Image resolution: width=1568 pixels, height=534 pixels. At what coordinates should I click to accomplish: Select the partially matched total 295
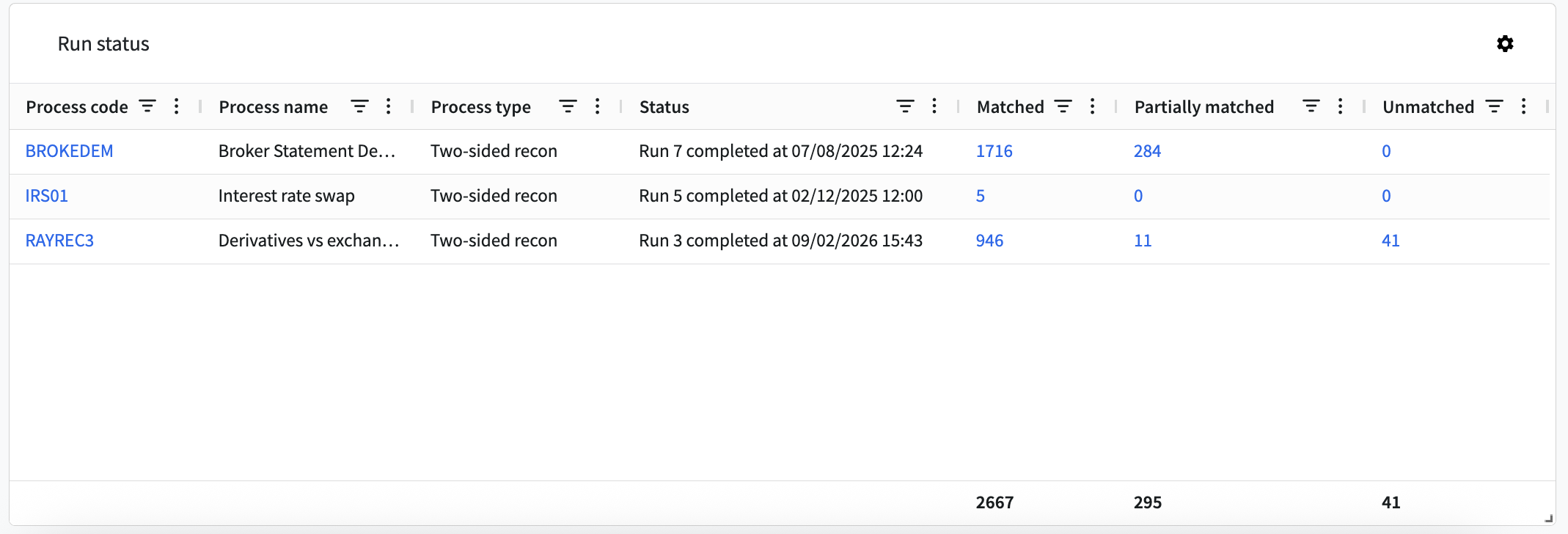(1147, 502)
